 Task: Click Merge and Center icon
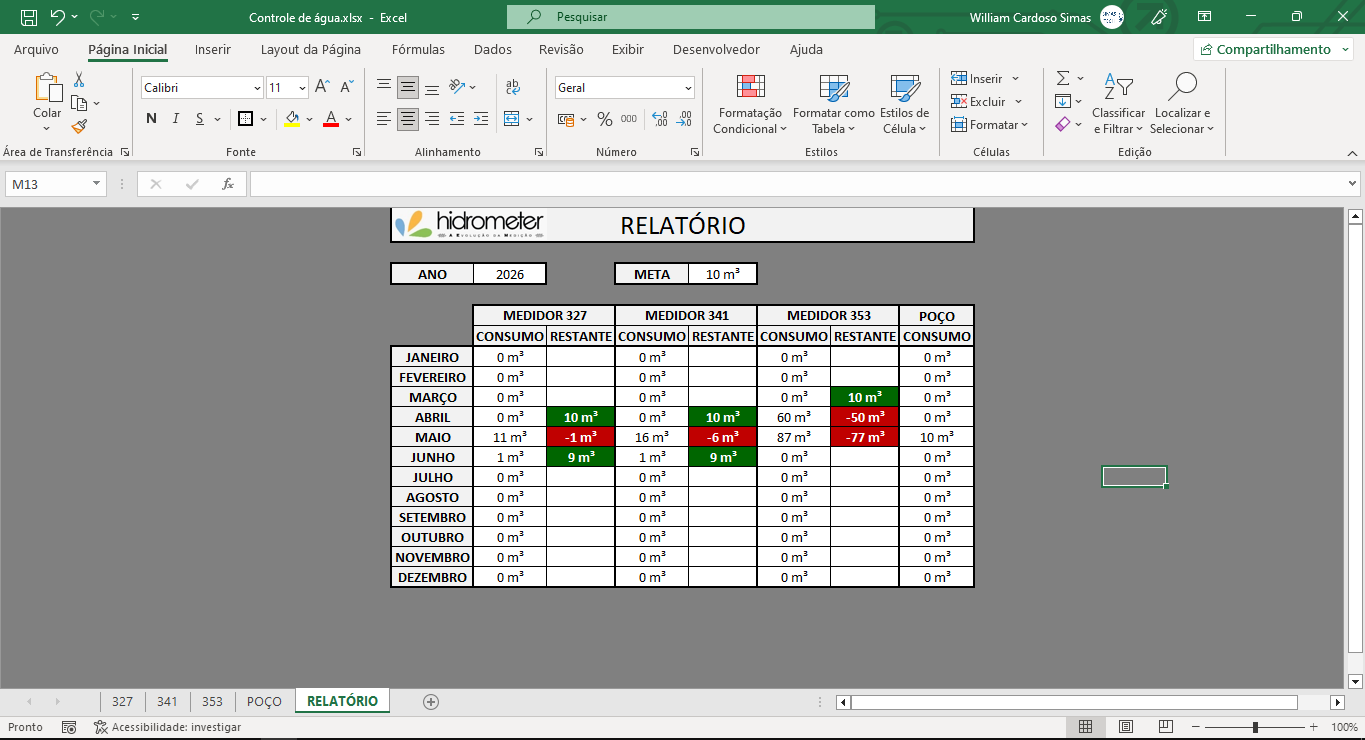(511, 119)
